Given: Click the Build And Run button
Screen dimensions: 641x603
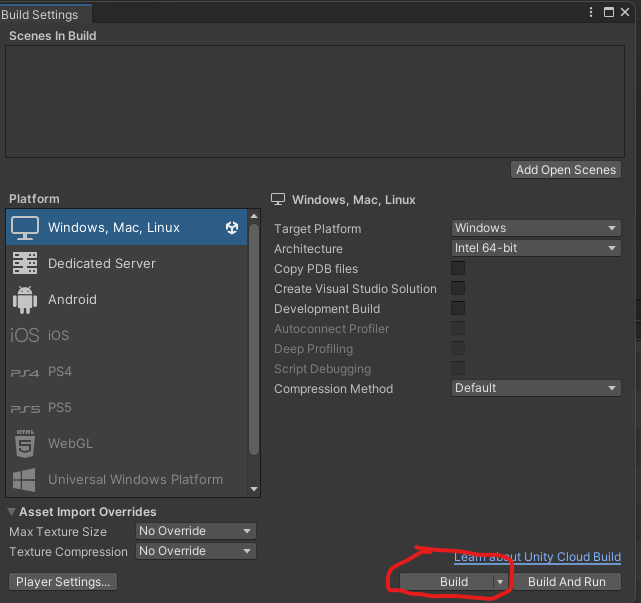Looking at the screenshot, I should [567, 582].
